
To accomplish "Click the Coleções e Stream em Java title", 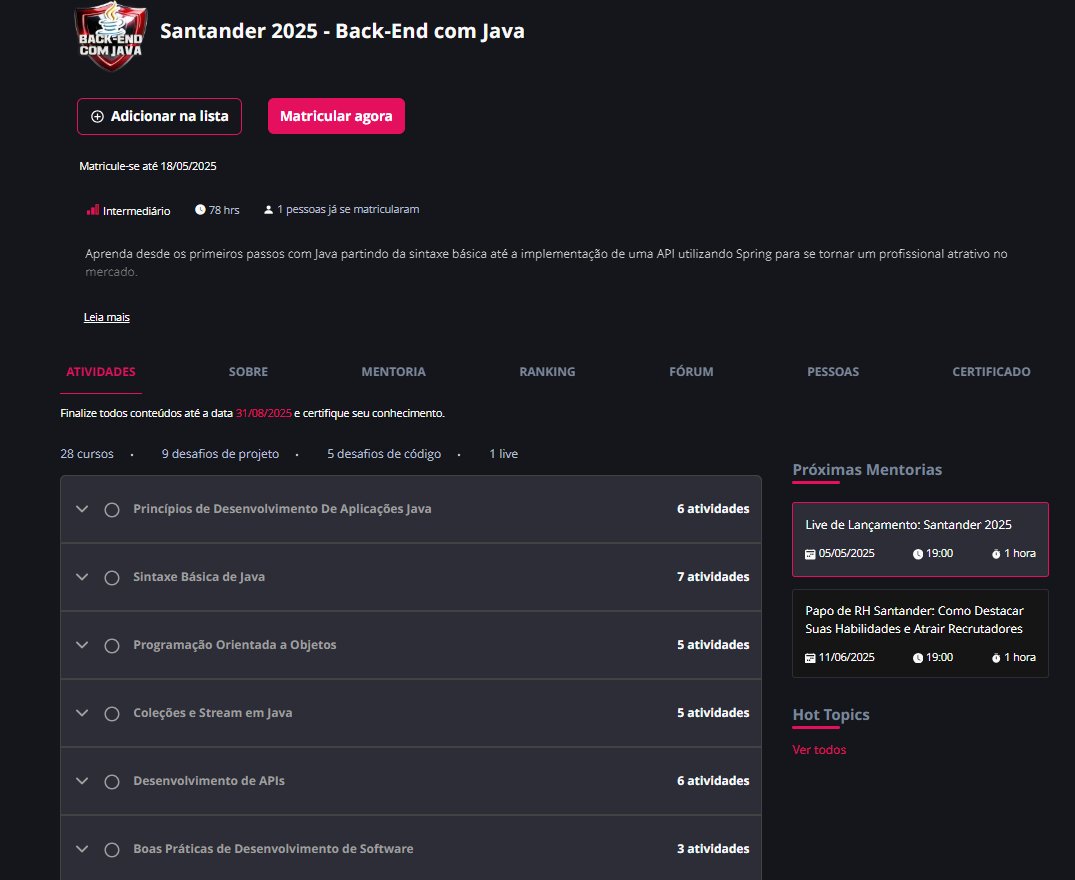I will (213, 713).
